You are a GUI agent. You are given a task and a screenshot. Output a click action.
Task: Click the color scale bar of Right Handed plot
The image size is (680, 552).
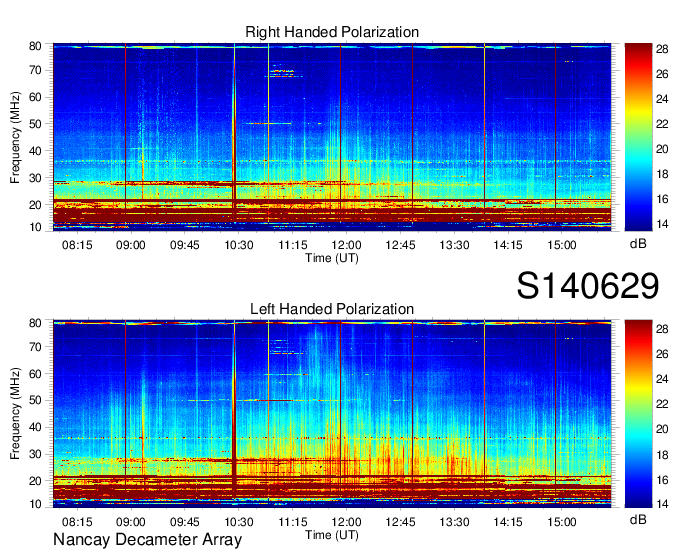[x=638, y=137]
